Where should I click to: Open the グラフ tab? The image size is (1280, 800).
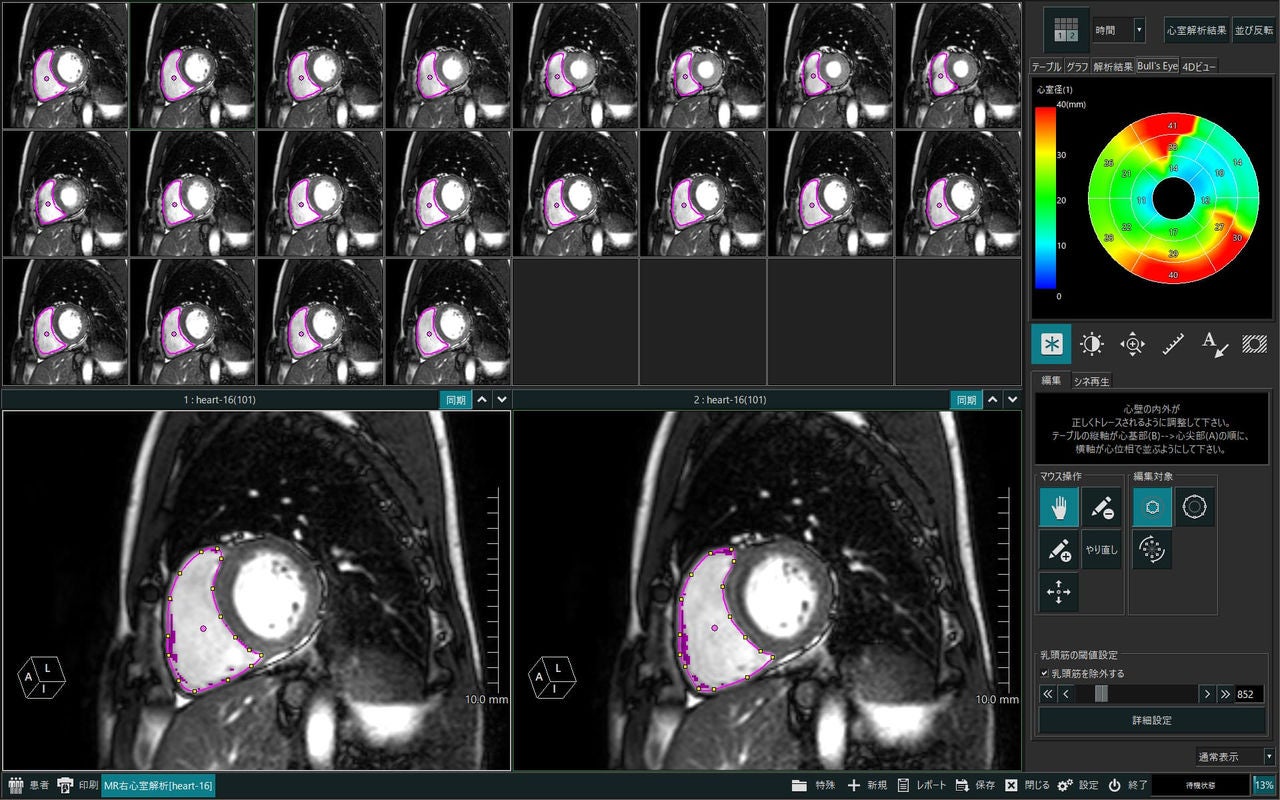[1077, 67]
